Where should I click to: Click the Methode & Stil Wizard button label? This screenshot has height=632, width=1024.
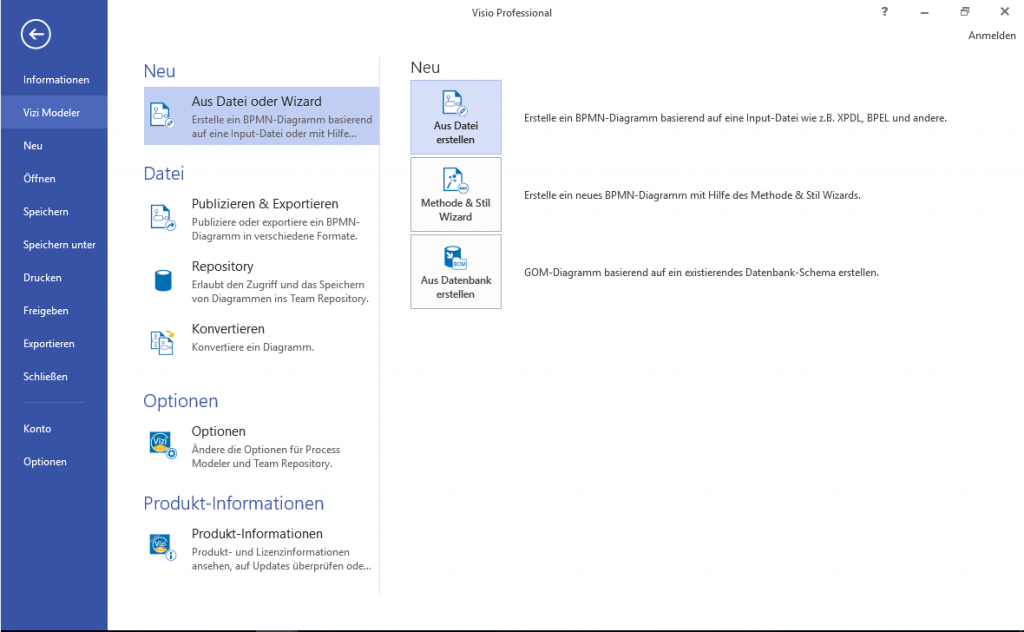coord(456,210)
